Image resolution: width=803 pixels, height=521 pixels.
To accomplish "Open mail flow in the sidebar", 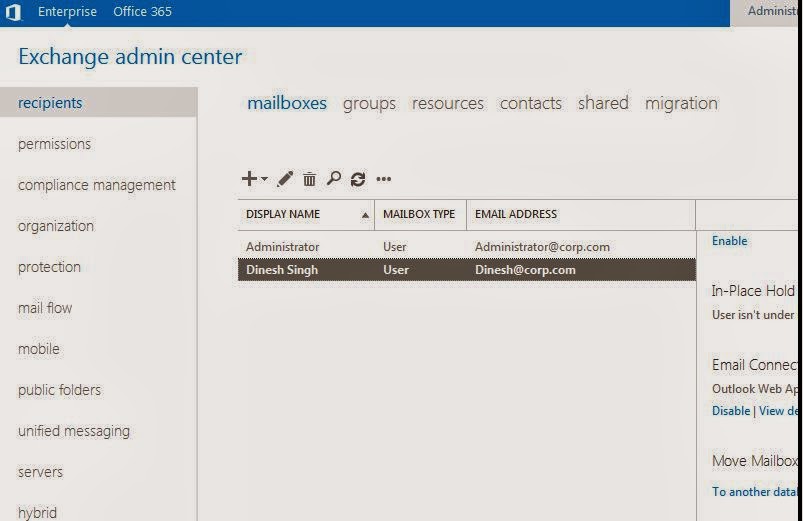I will [x=45, y=308].
